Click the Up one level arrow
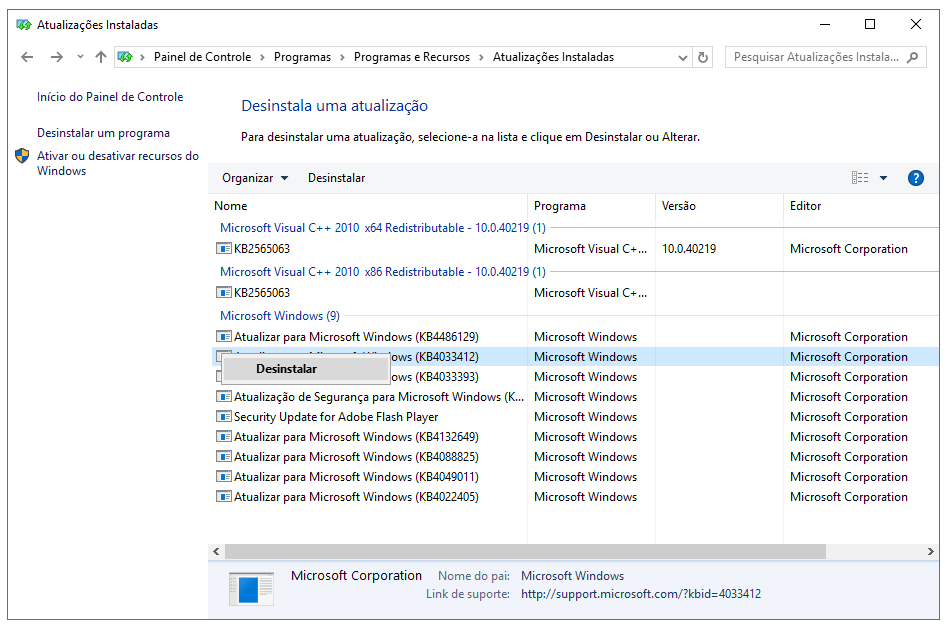Image resolution: width=947 pixels, height=627 pixels. (x=100, y=57)
